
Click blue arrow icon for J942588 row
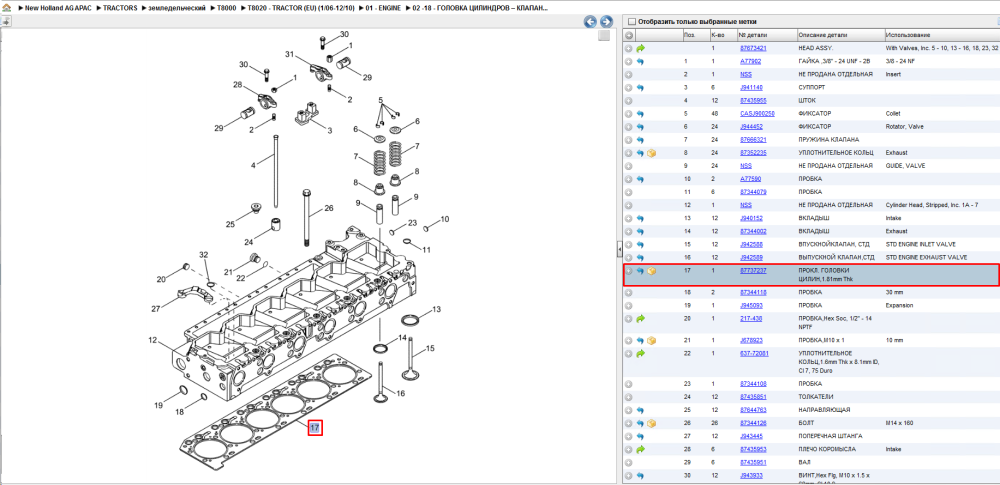[641, 244]
